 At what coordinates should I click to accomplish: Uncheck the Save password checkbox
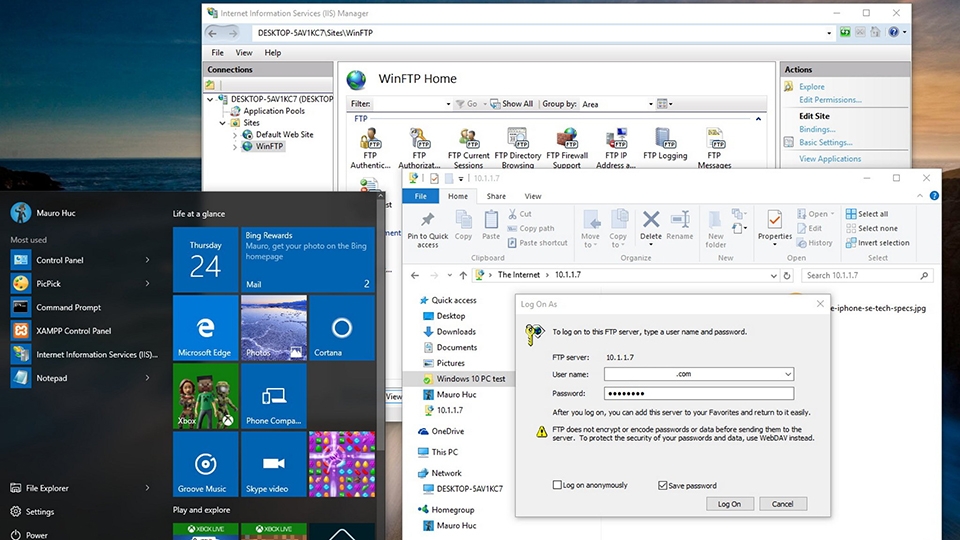(663, 485)
